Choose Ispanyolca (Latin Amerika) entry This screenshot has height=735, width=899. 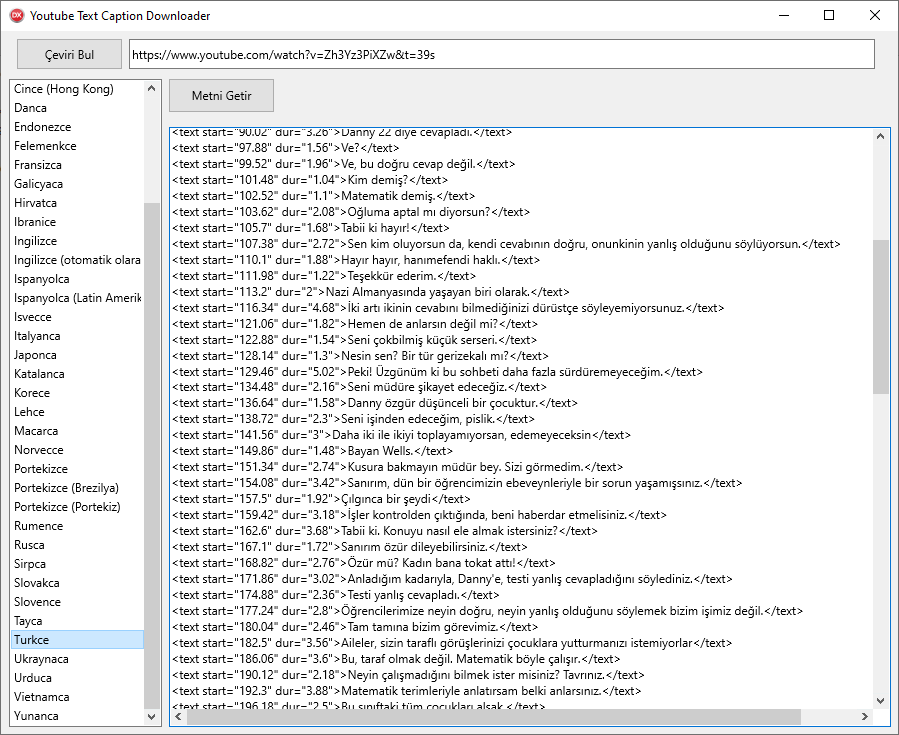[x=77, y=298]
